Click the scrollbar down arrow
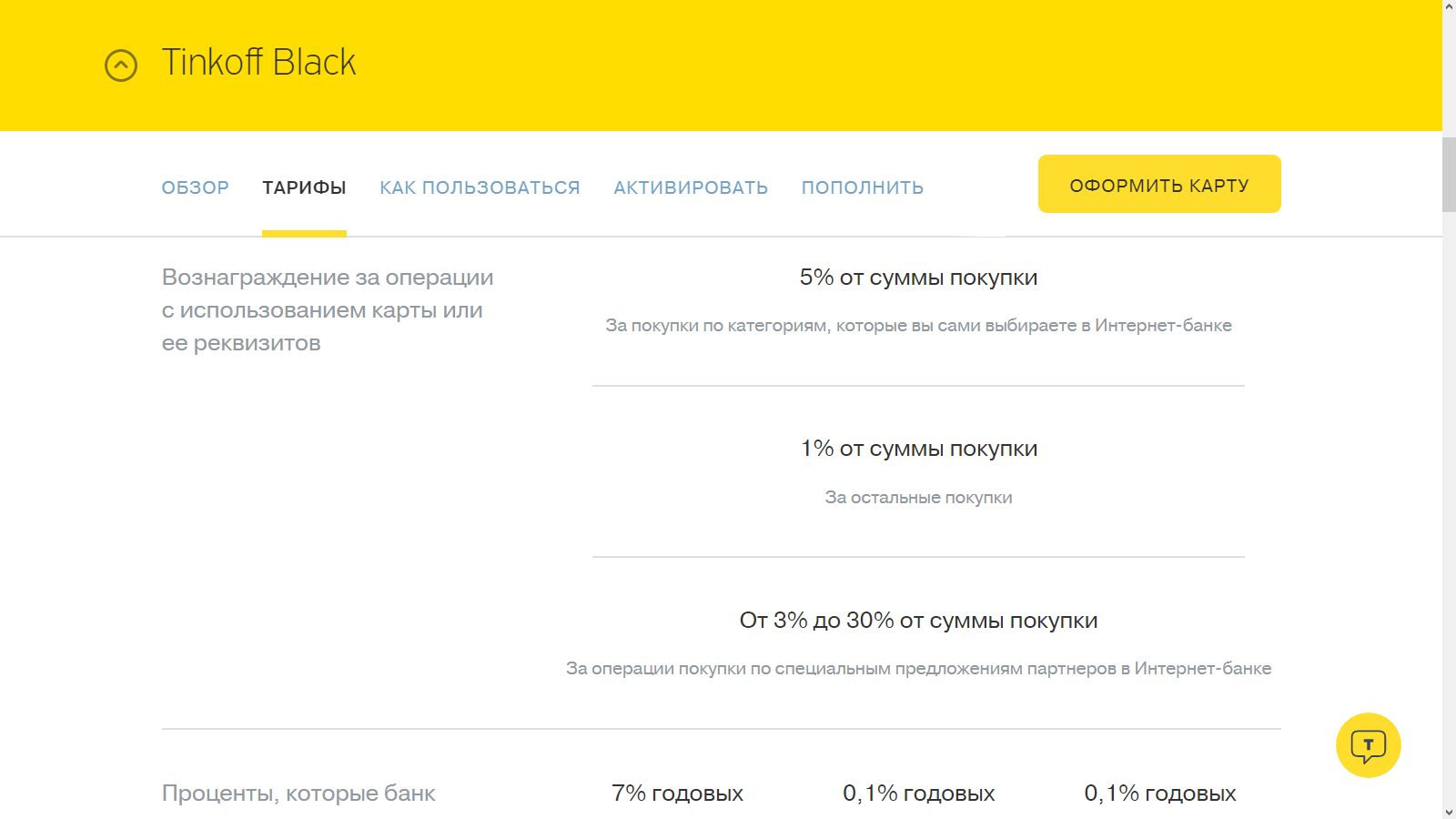Viewport: 1456px width, 819px height. 1449,812
